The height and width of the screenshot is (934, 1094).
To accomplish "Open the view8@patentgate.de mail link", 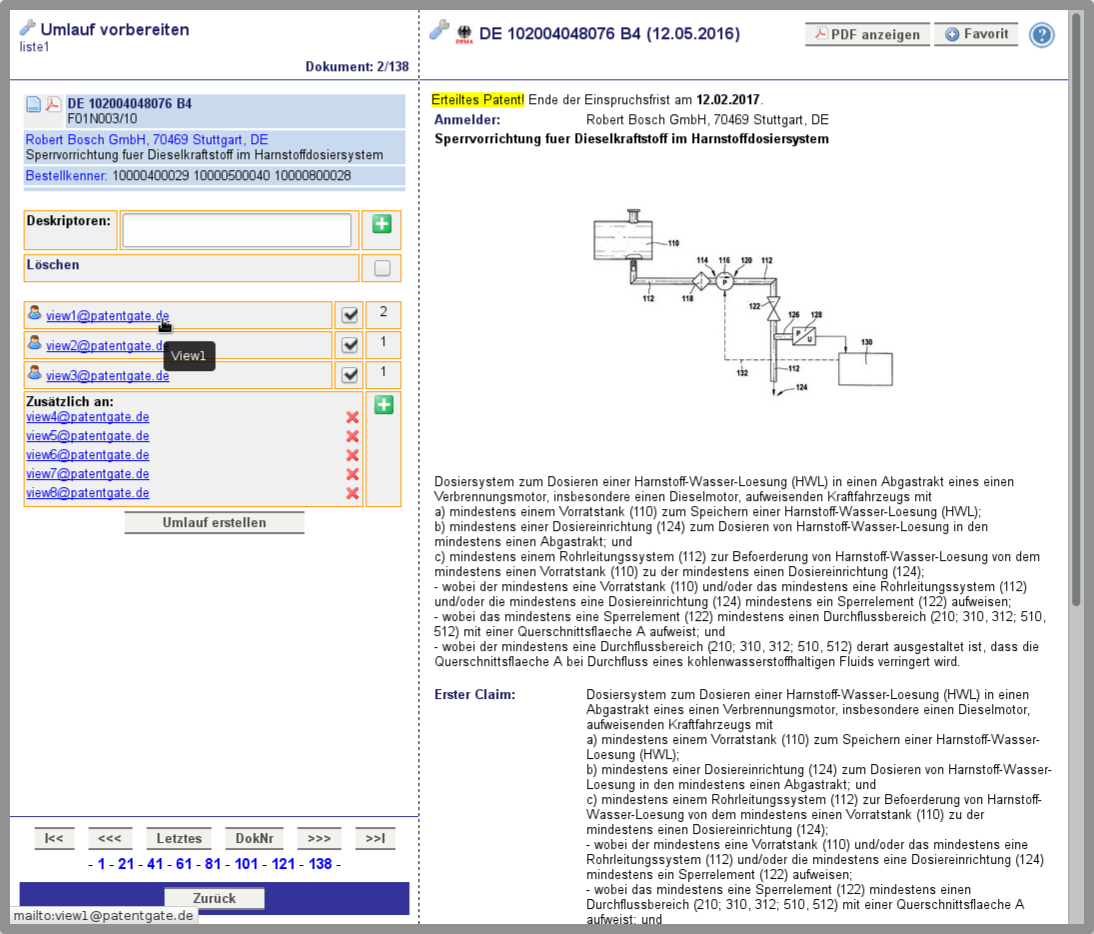I will [x=88, y=492].
